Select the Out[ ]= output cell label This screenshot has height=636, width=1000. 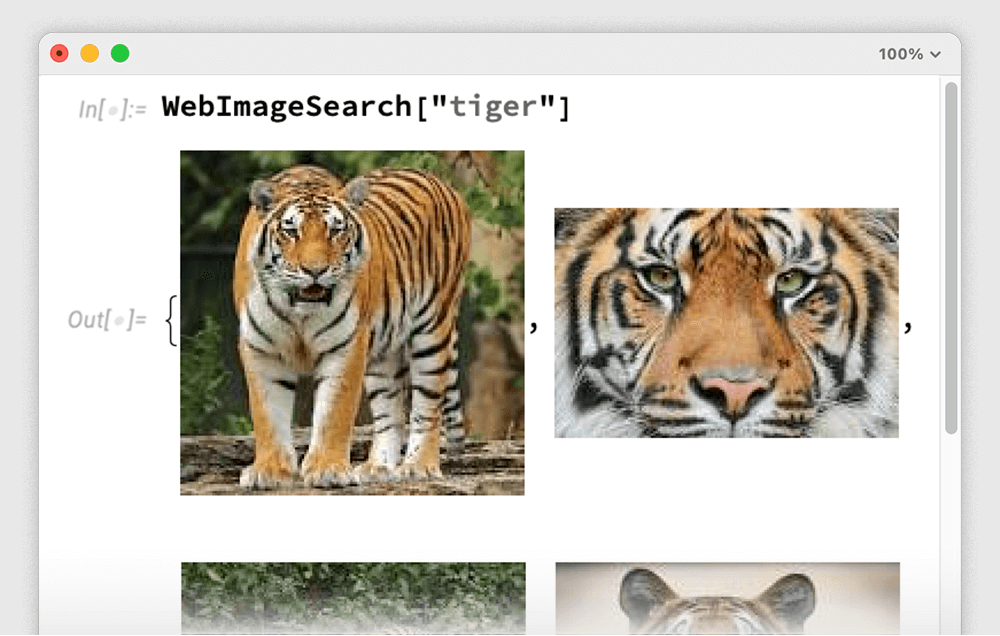tap(106, 320)
